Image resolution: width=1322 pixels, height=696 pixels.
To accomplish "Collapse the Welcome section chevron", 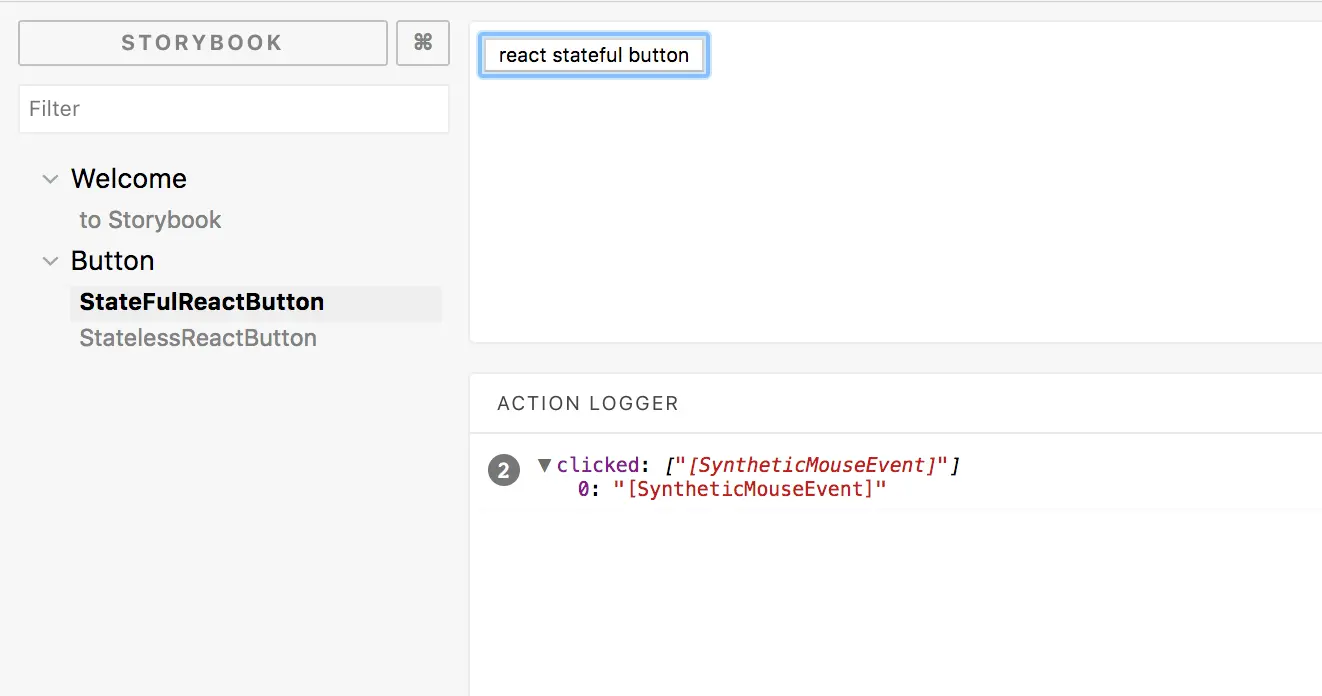I will (50, 179).
